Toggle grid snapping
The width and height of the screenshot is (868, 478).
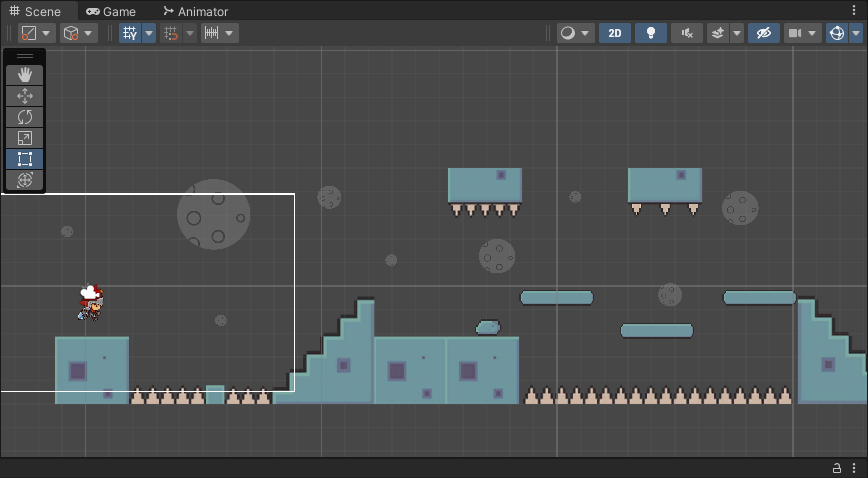pyautogui.click(x=171, y=33)
